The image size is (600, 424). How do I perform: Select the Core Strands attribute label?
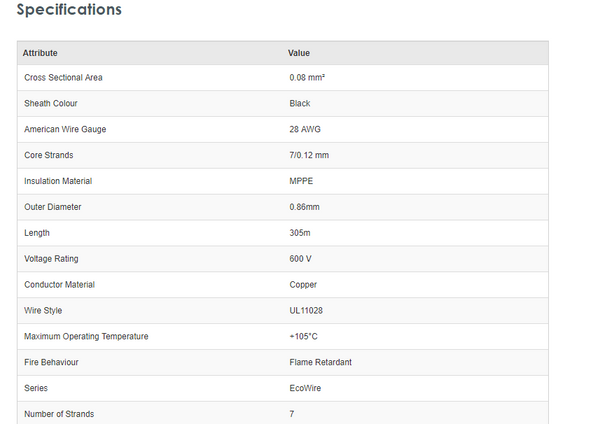pyautogui.click(x=49, y=155)
